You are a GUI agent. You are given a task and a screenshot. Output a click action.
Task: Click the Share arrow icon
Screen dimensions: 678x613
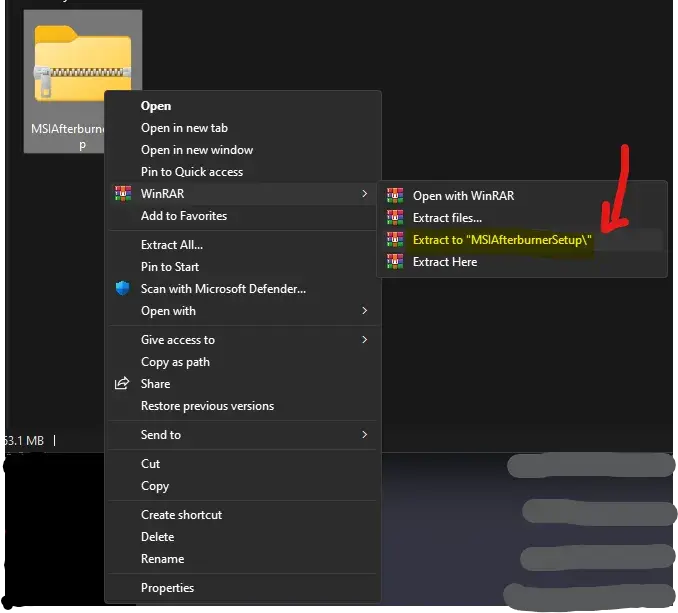pyautogui.click(x=123, y=384)
